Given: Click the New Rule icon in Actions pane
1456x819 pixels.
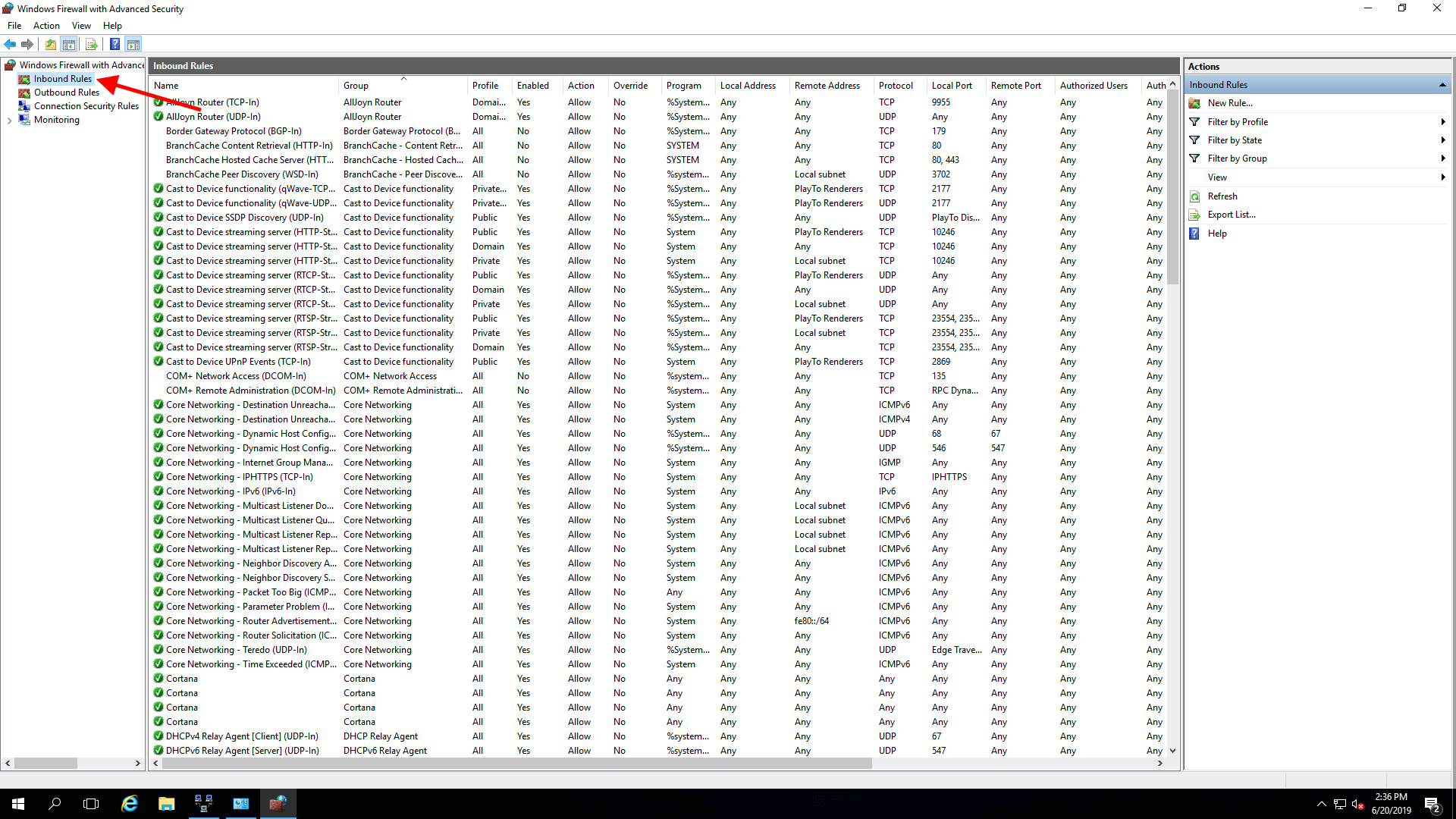Looking at the screenshot, I should [1195, 103].
